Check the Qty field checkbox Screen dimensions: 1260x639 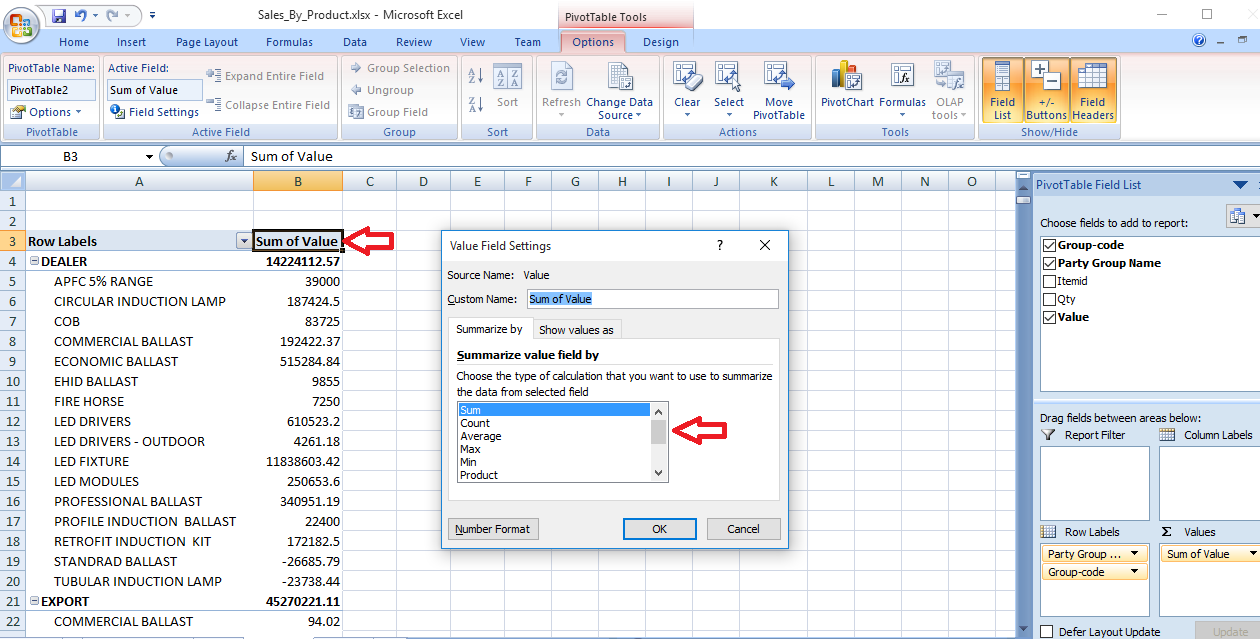pyautogui.click(x=1049, y=299)
